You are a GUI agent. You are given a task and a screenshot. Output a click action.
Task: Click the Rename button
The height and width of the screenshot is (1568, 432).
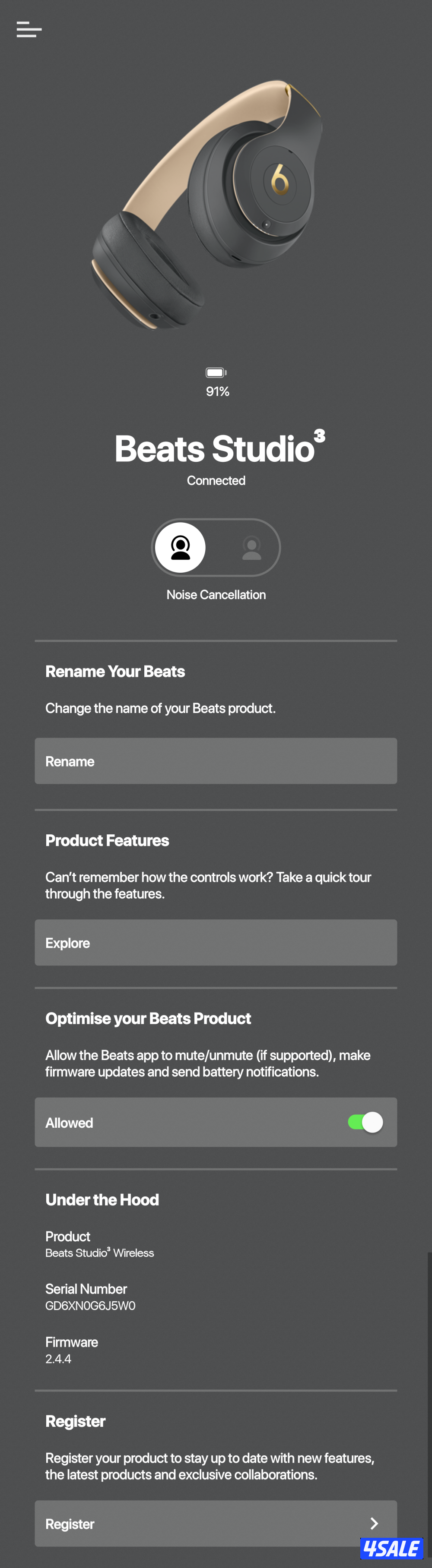pyautogui.click(x=216, y=761)
